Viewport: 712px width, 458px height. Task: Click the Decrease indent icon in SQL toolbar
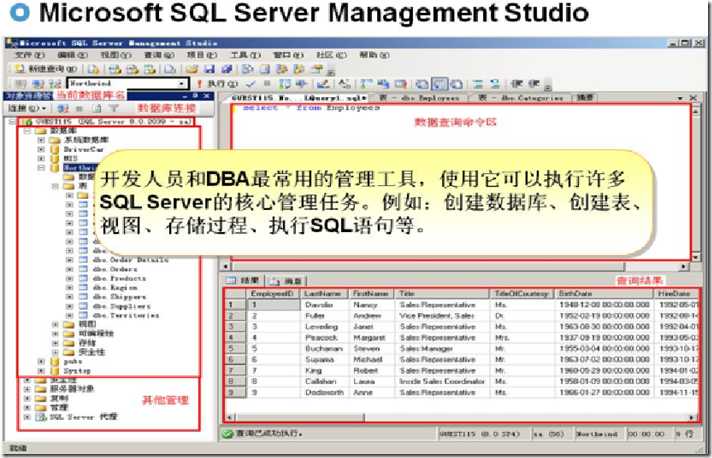[x=517, y=84]
